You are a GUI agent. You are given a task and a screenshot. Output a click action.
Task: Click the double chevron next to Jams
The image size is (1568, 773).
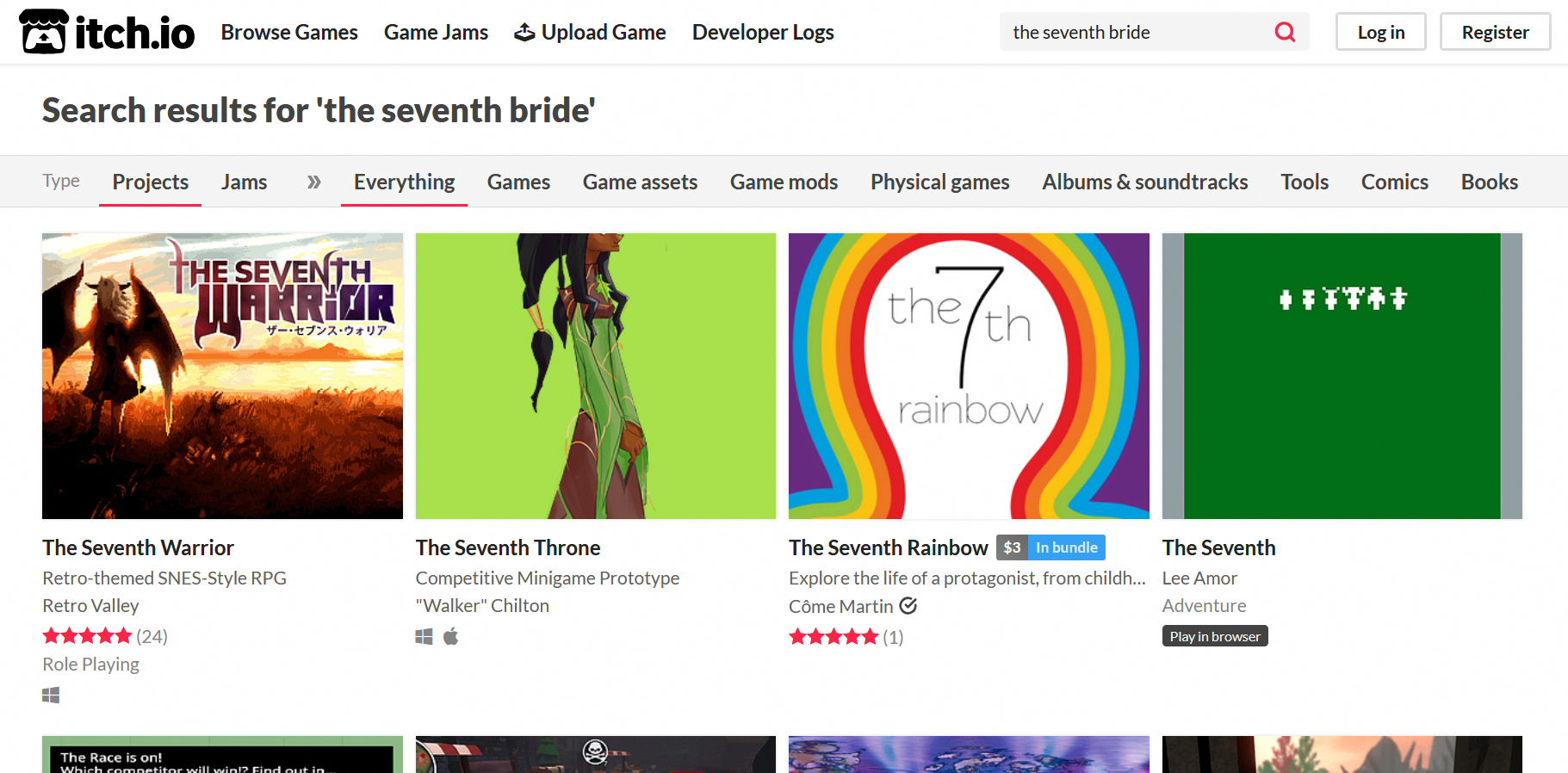click(313, 182)
